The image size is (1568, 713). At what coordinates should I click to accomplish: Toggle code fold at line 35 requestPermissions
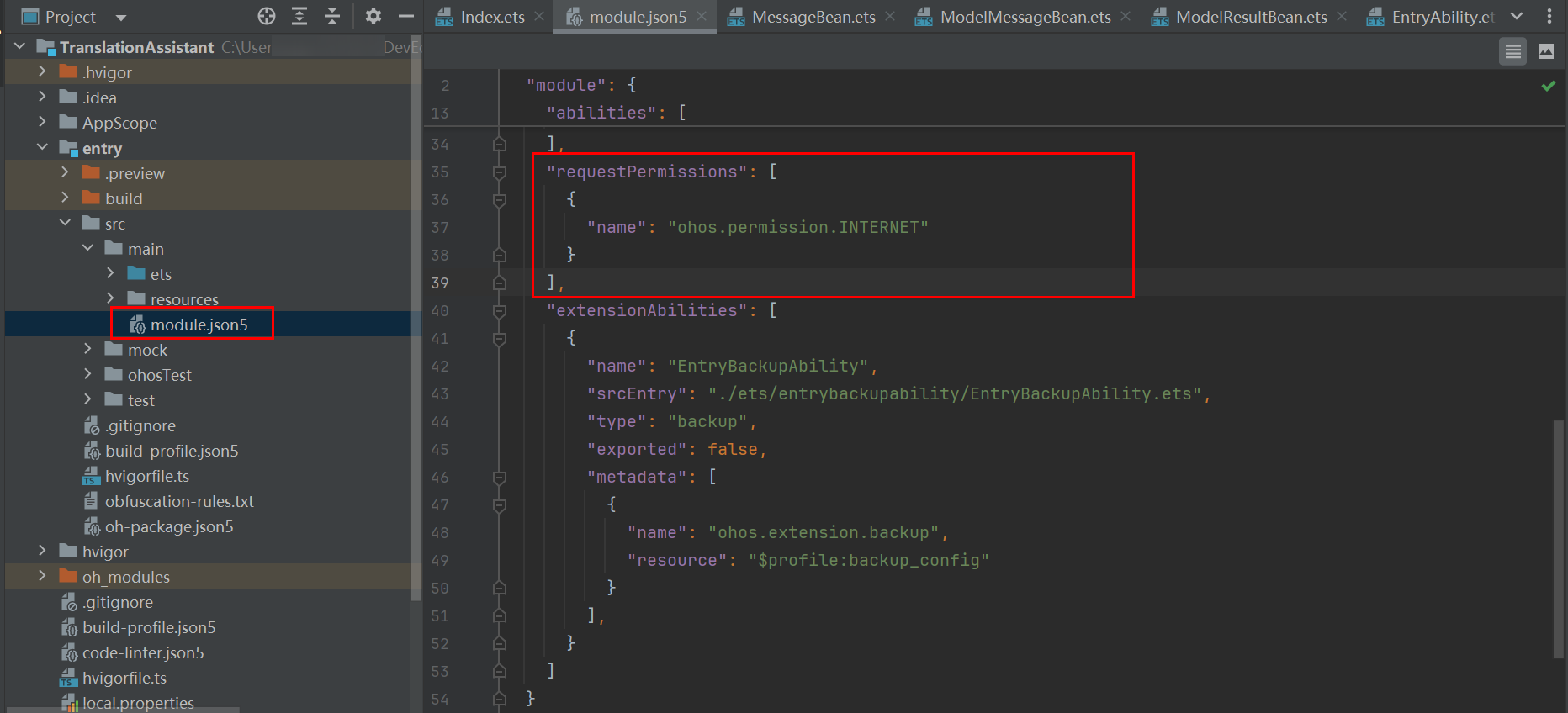point(499,172)
